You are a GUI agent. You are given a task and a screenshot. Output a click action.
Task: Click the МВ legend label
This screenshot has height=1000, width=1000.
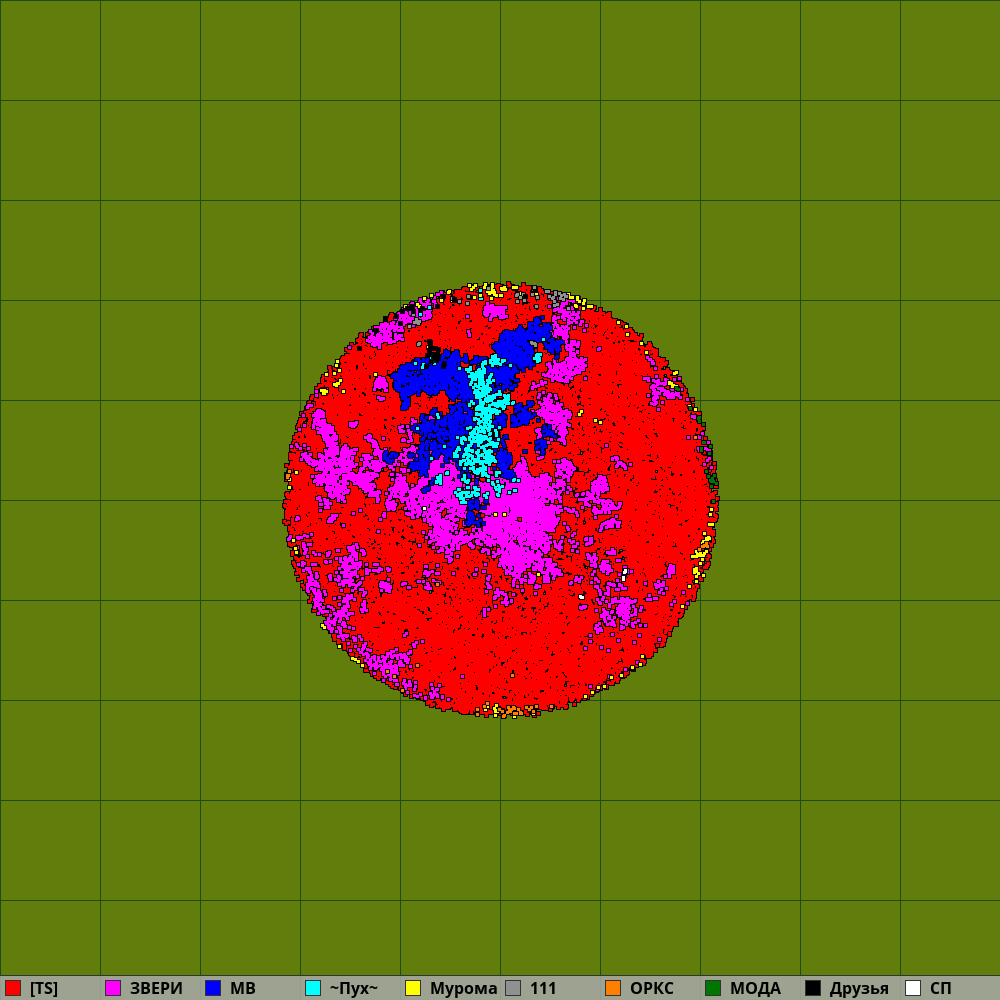tap(242, 989)
